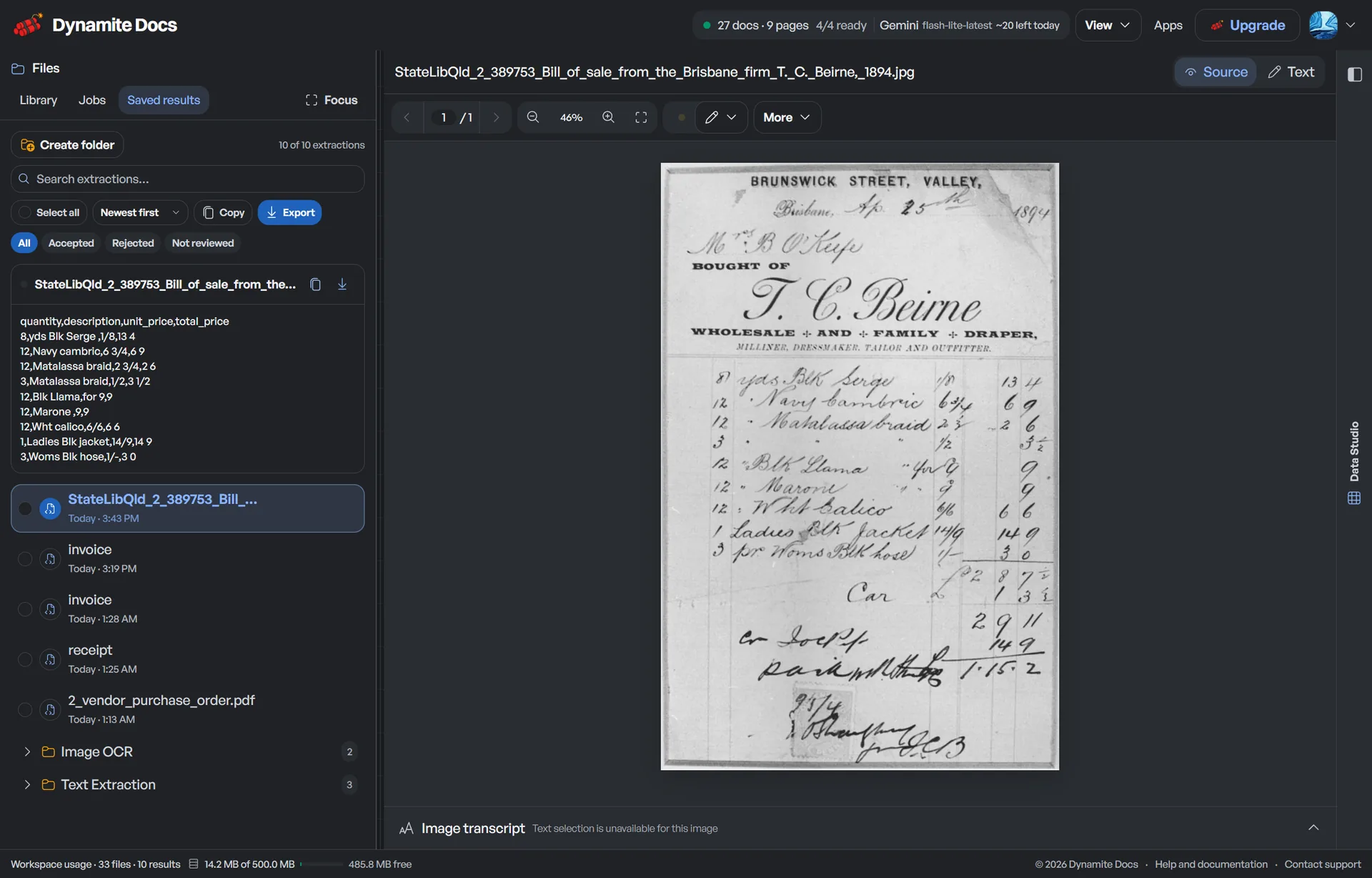Click the file icon of receipt entry
This screenshot has width=1372, height=878.
point(50,659)
